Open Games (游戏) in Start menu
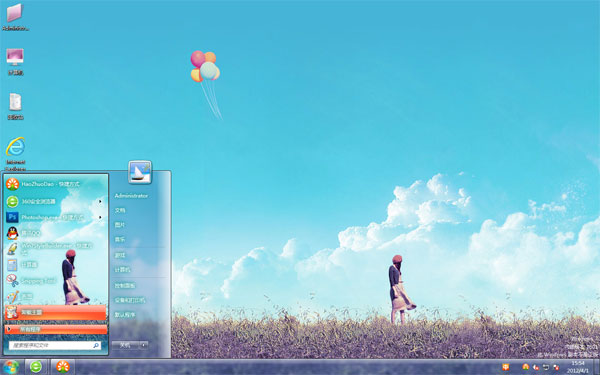This screenshot has width=600, height=375. 120,255
